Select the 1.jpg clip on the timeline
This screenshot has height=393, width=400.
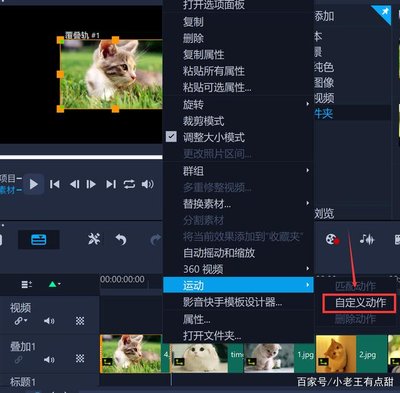tap(279, 358)
